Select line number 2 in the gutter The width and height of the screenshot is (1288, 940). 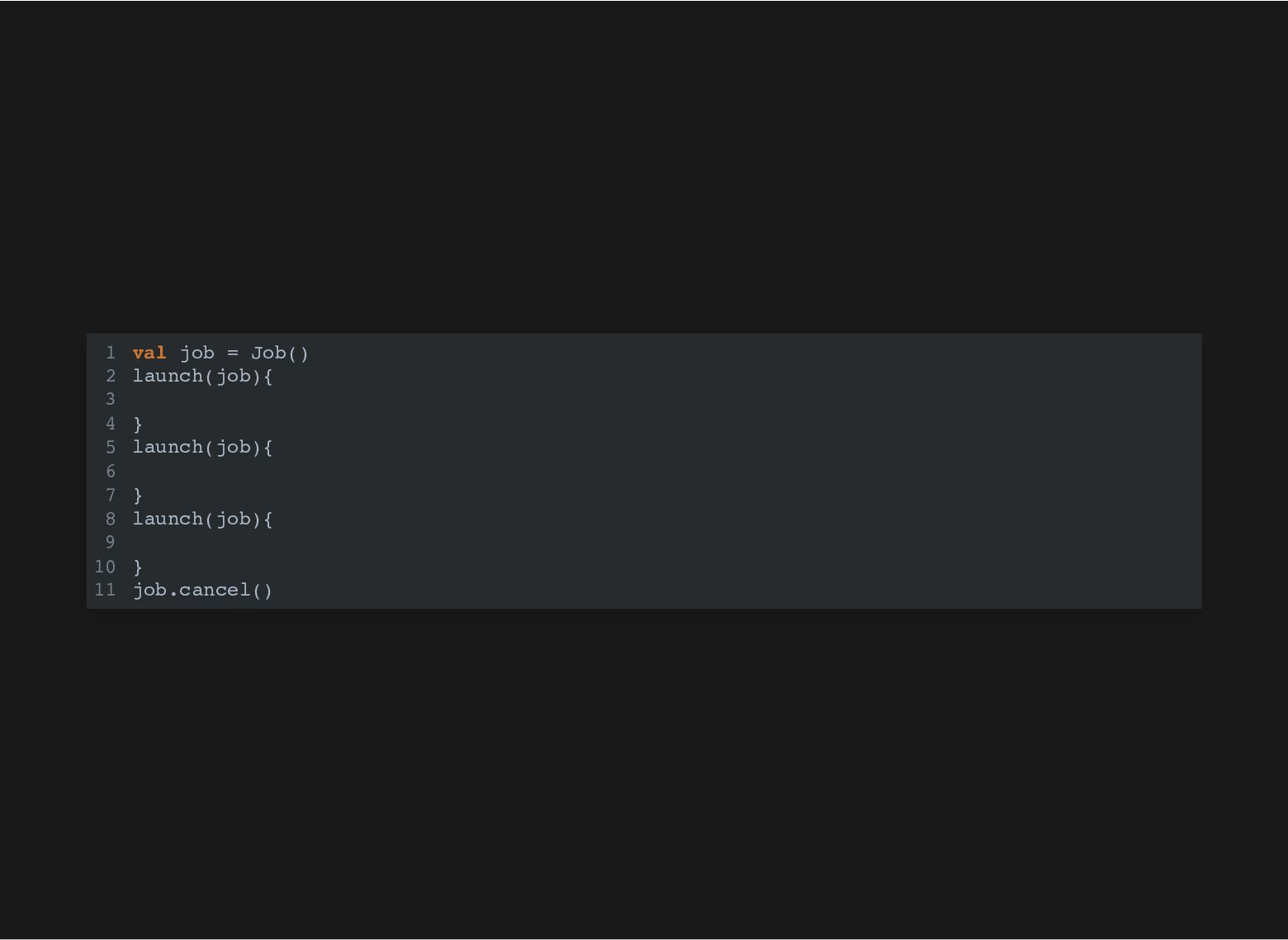(x=111, y=376)
